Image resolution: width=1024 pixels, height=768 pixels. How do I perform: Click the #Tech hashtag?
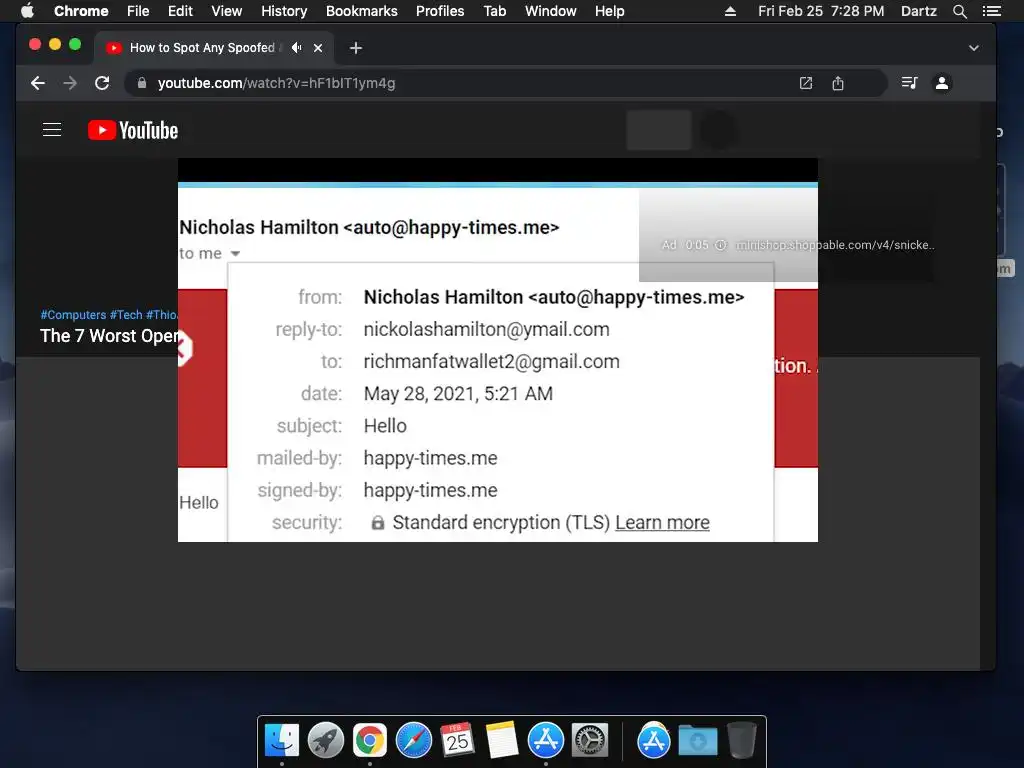point(126,315)
